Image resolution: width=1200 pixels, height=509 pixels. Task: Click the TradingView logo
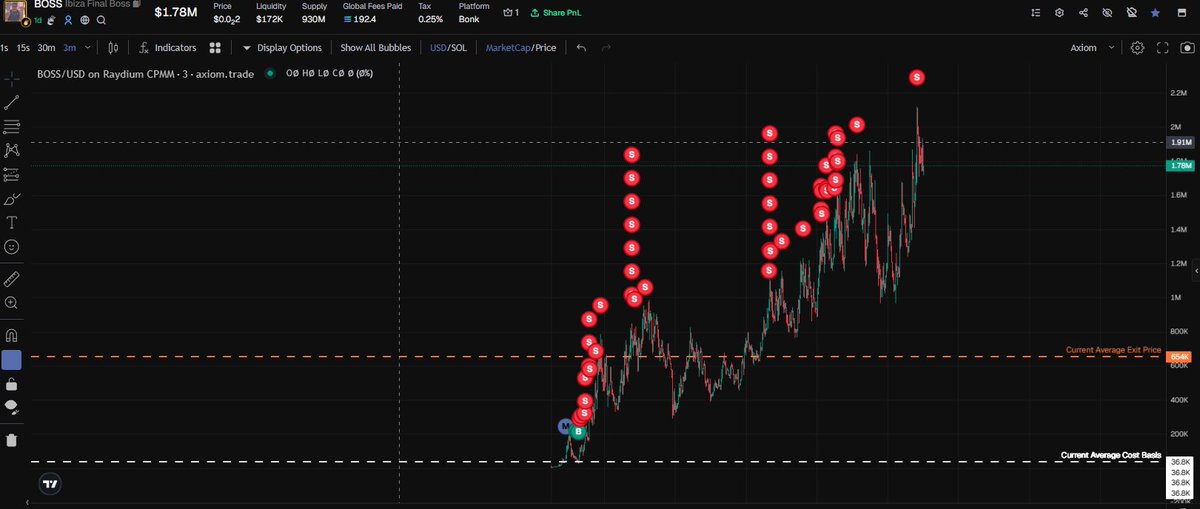tap(49, 483)
